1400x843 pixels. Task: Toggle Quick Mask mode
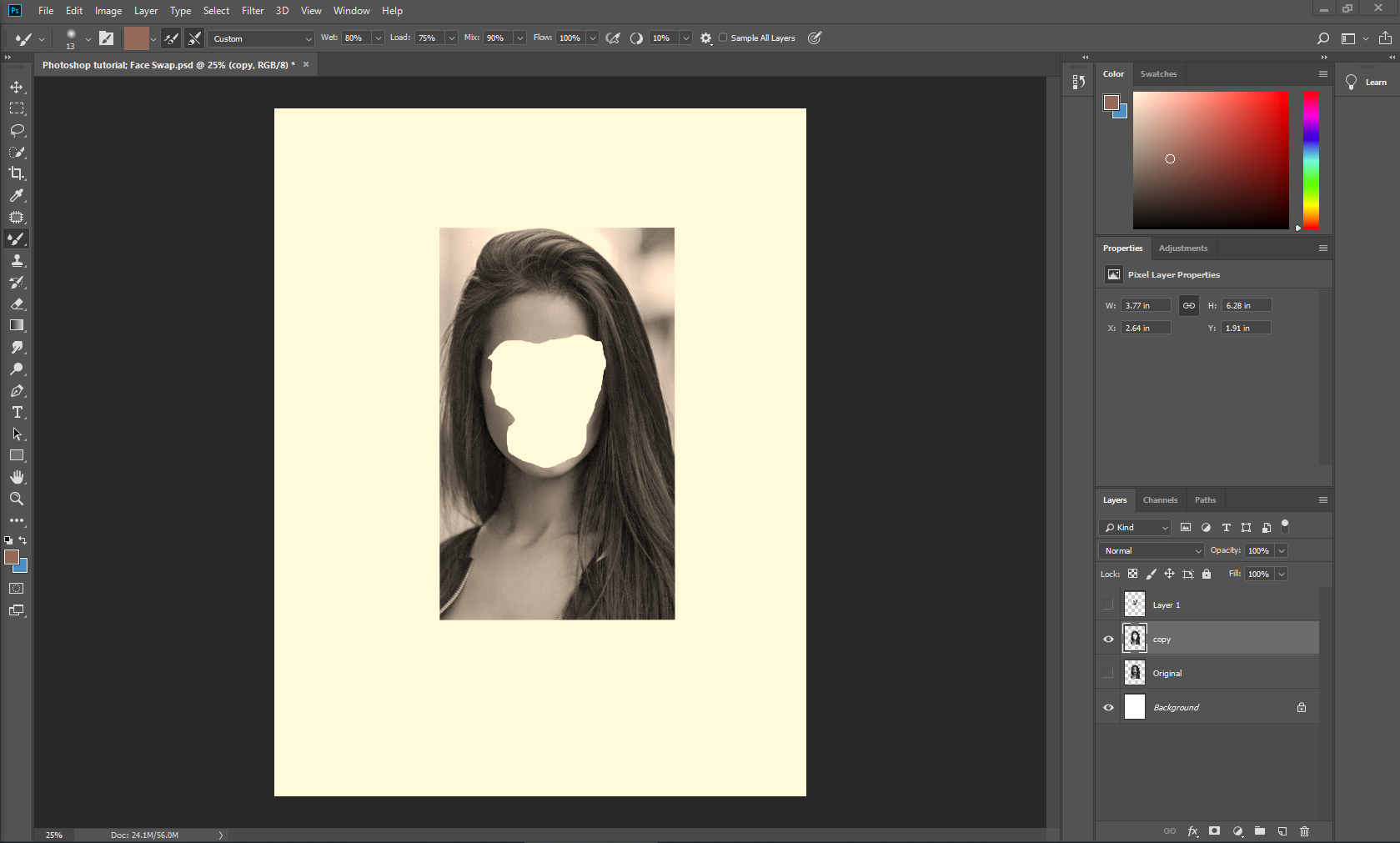pos(17,589)
